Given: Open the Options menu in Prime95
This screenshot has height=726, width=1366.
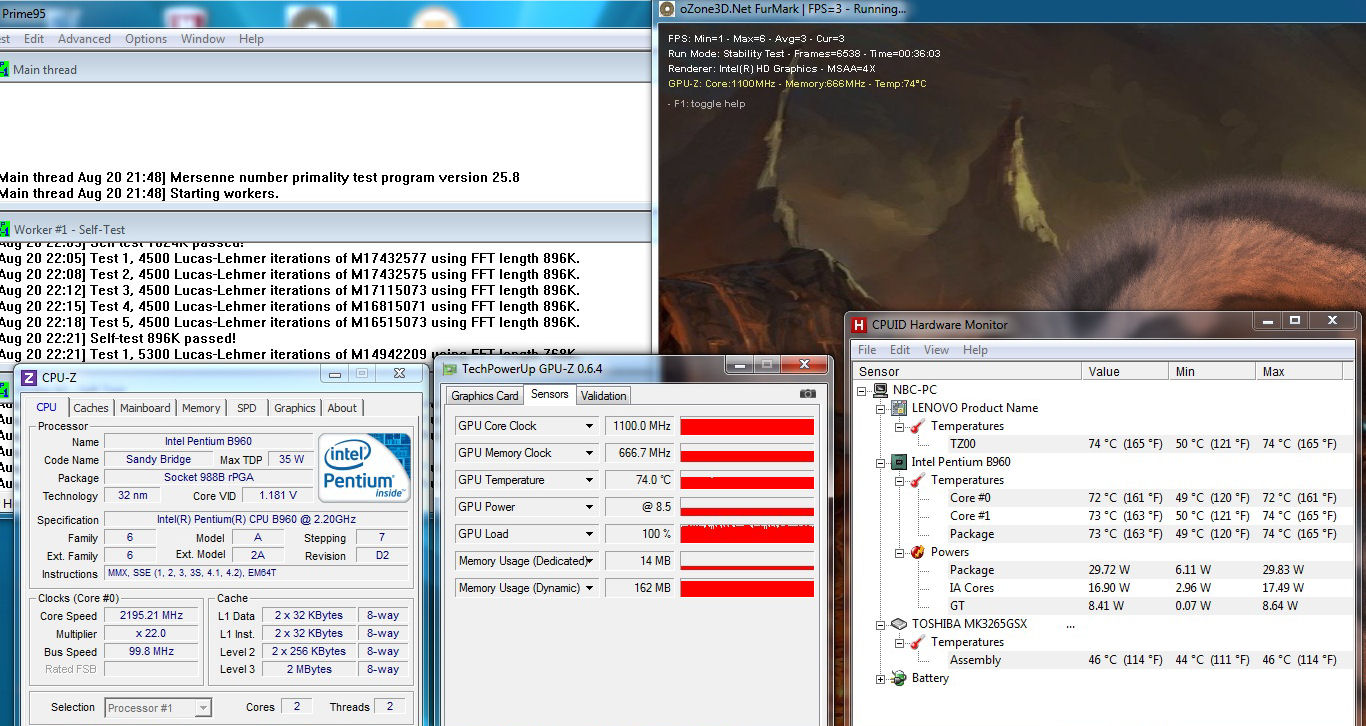Looking at the screenshot, I should [146, 39].
